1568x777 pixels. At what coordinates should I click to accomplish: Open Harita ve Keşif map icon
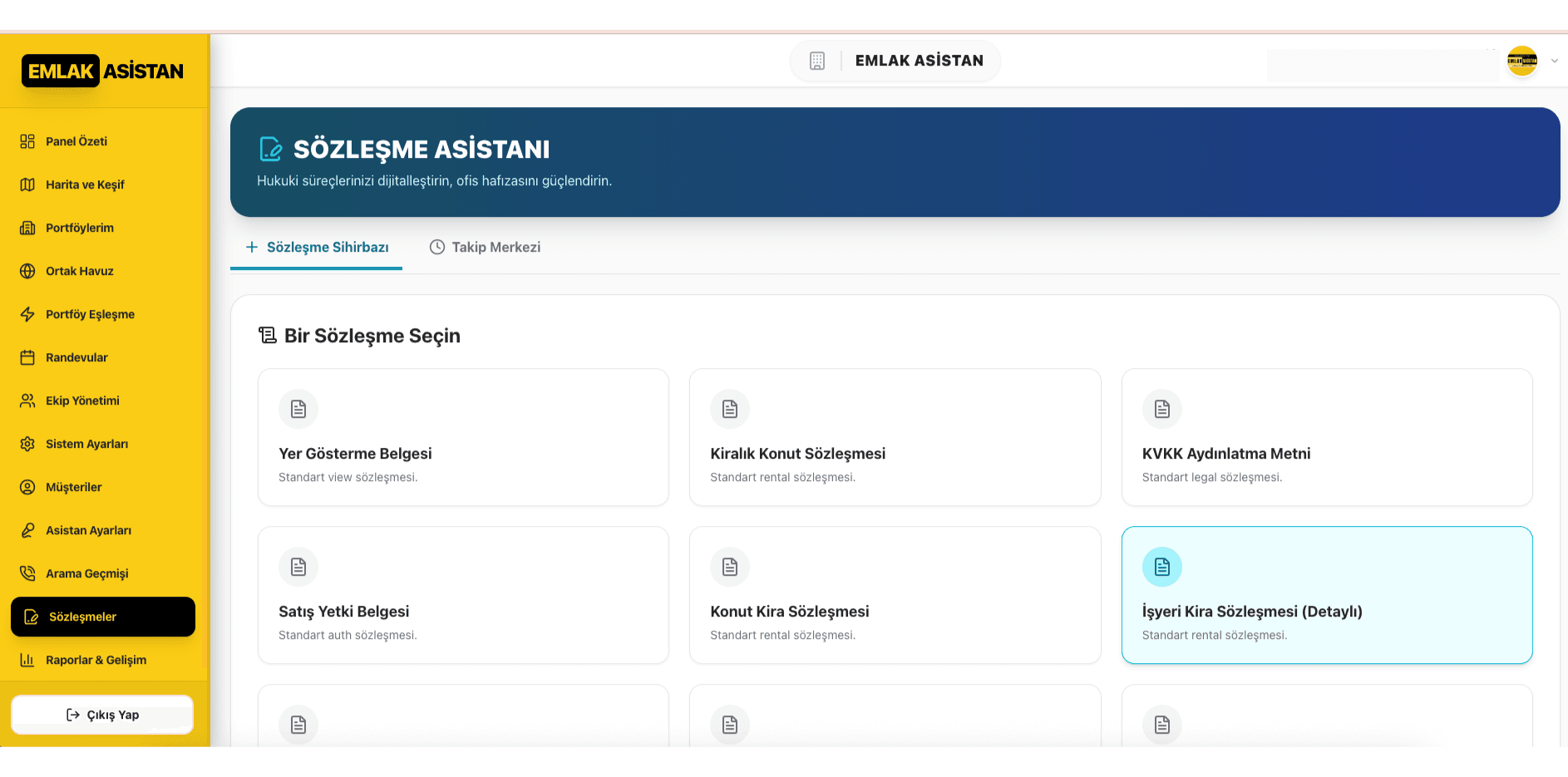coord(27,184)
